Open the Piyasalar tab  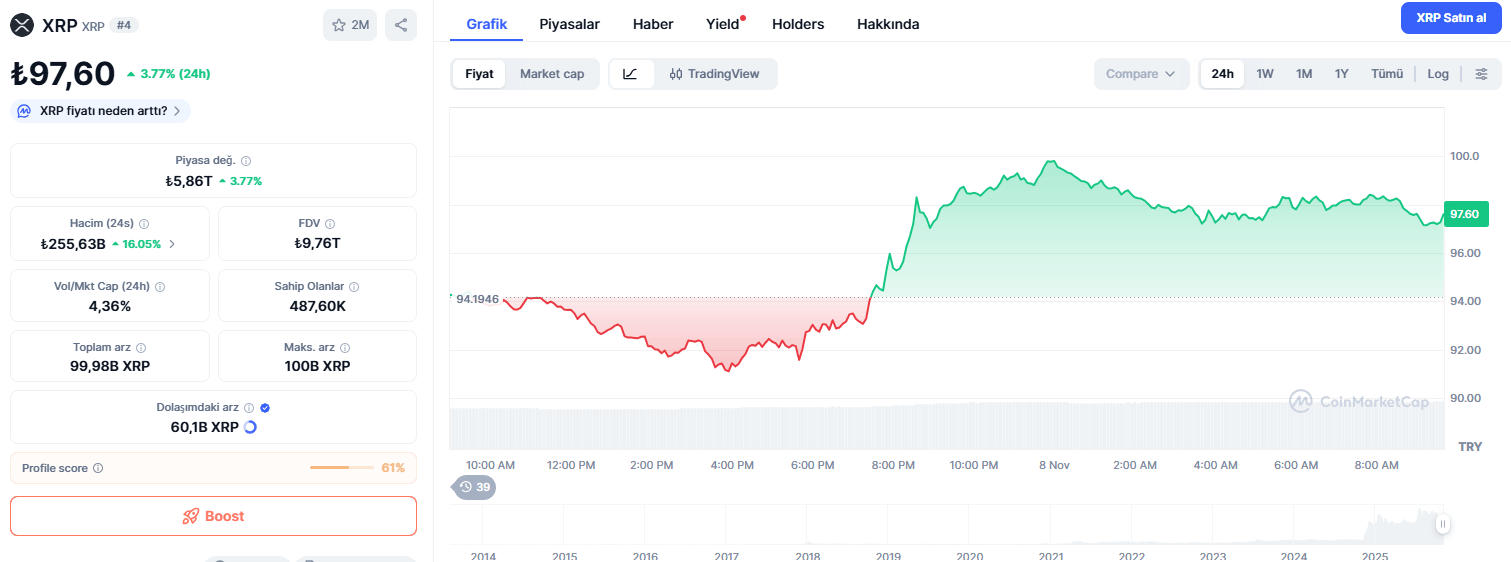tap(568, 24)
